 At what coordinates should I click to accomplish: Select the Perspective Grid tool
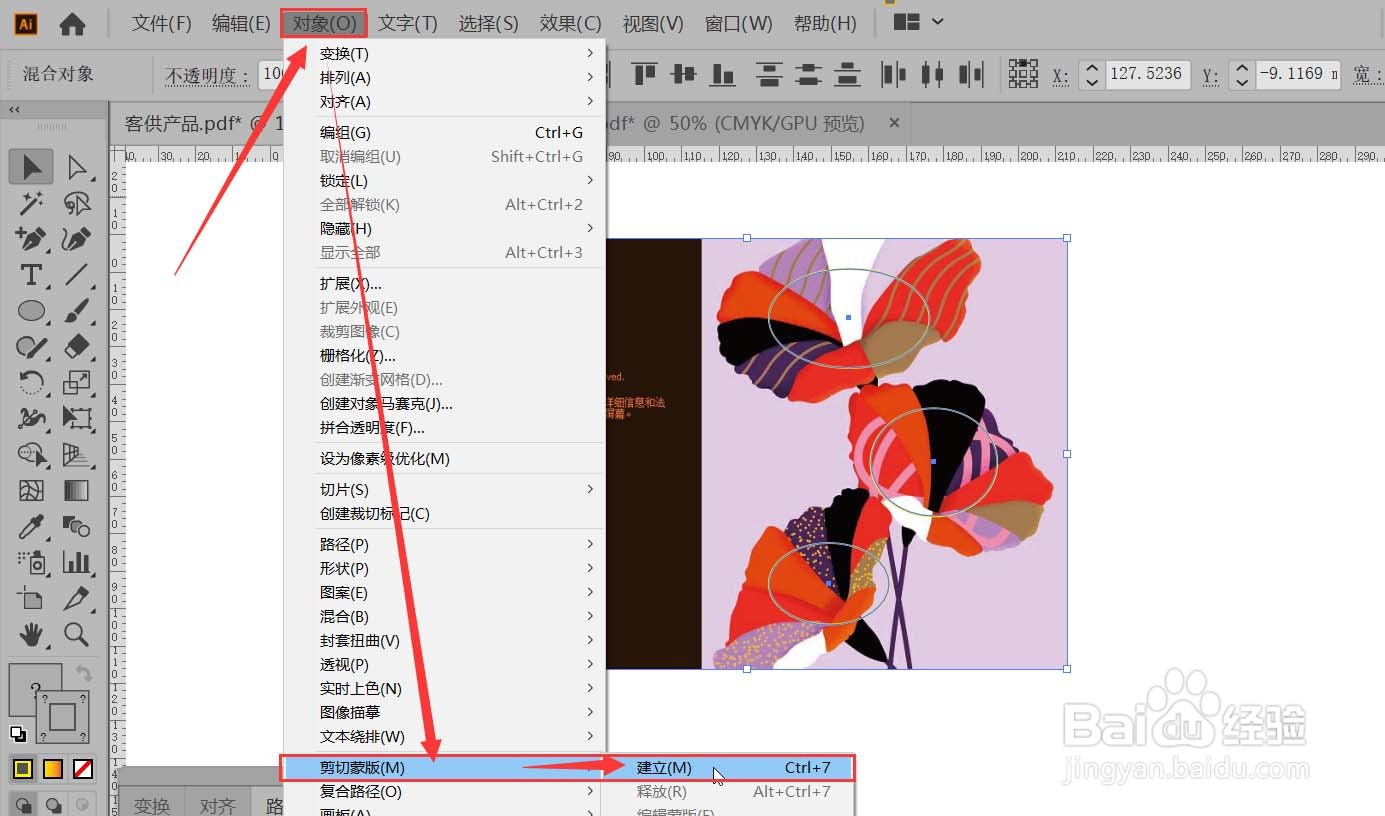click(x=77, y=454)
